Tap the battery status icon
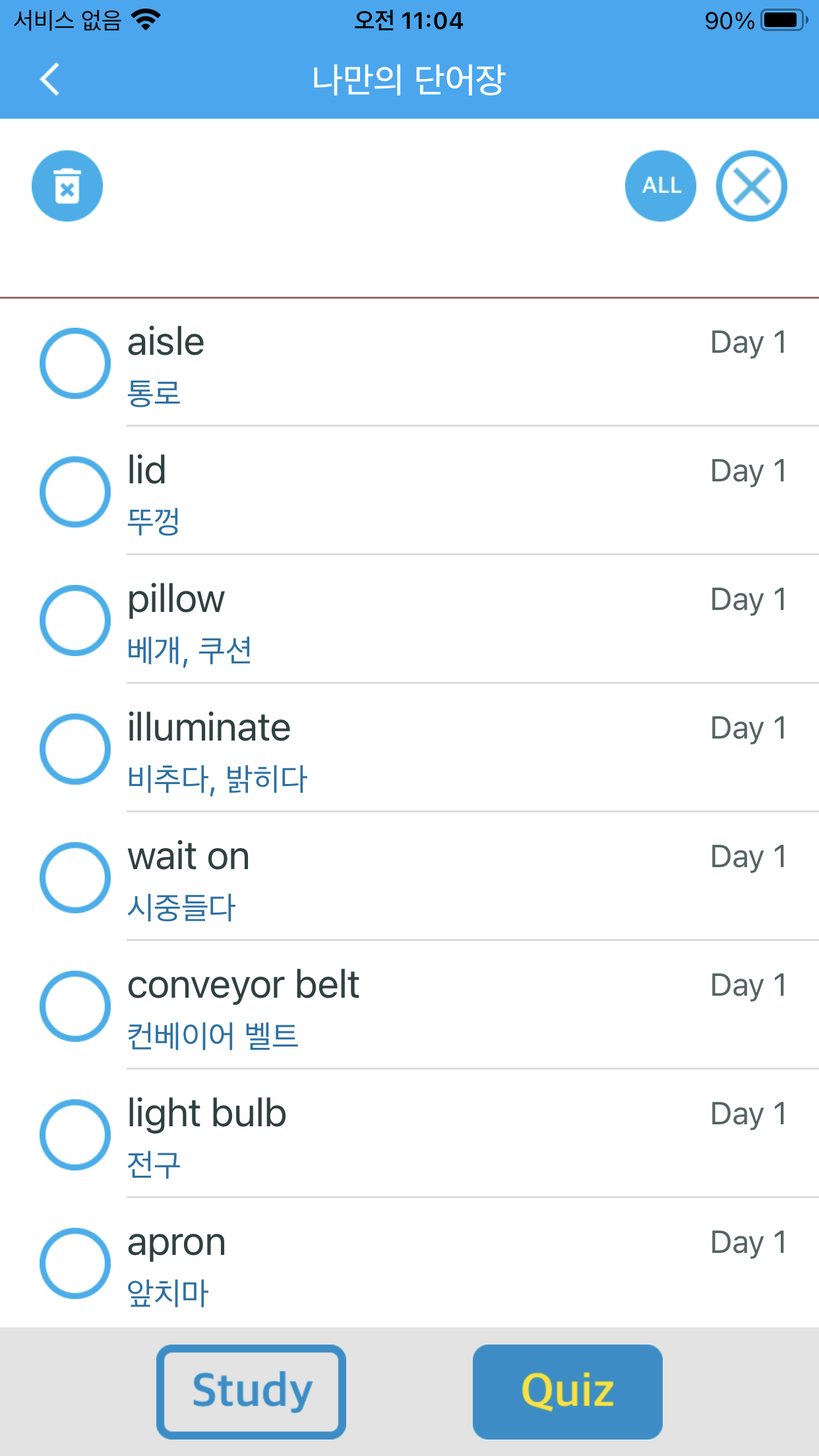This screenshot has width=819, height=1456. point(784,20)
